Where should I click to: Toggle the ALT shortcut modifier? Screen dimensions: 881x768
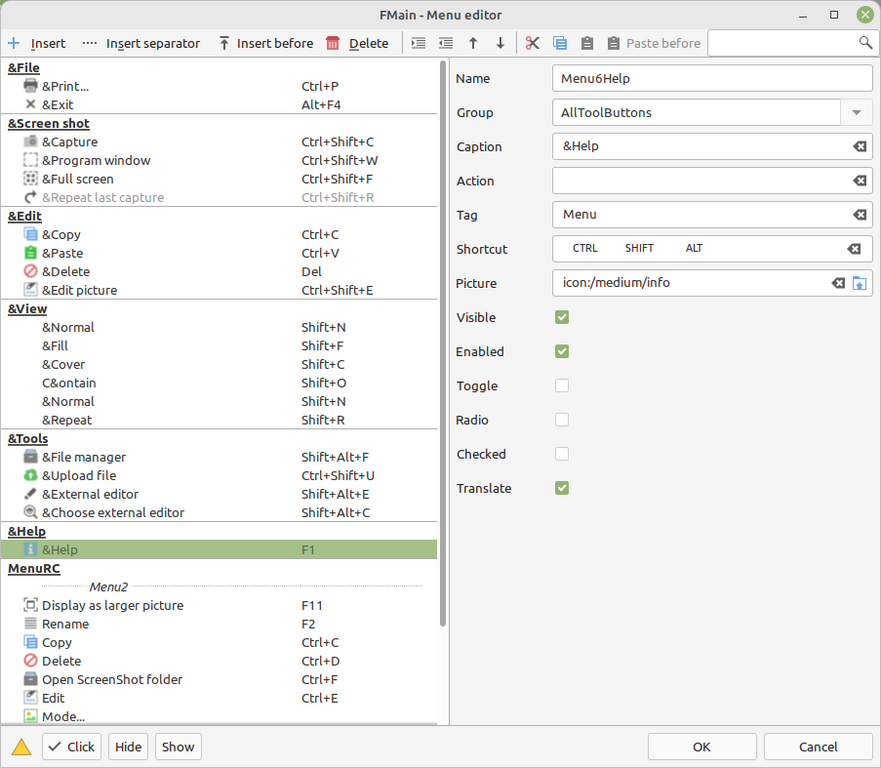pos(694,248)
